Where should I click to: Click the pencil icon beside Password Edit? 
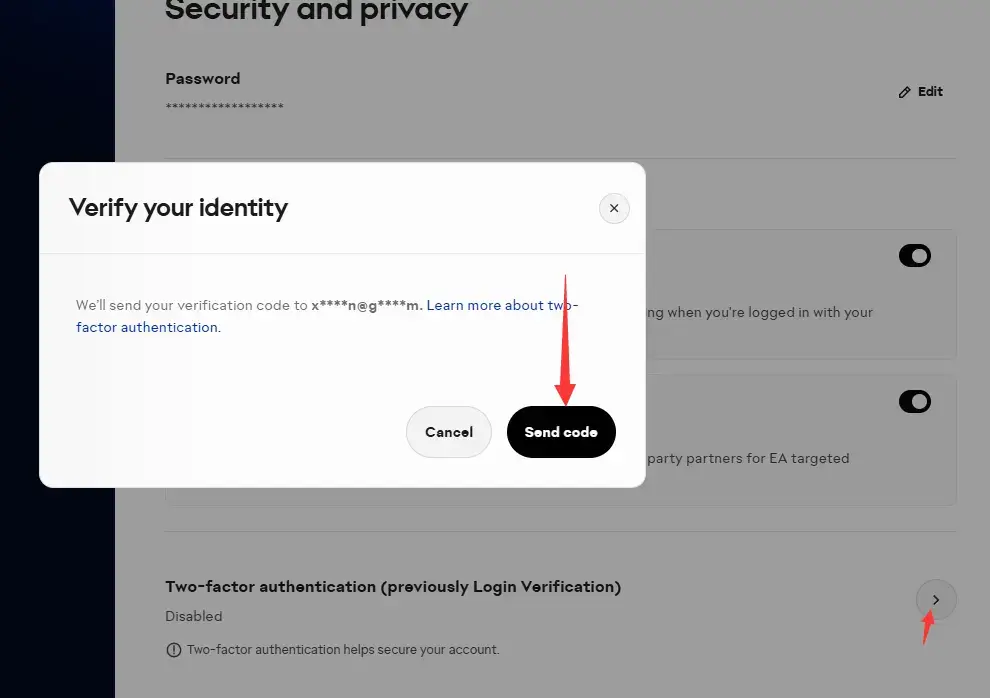click(x=905, y=92)
